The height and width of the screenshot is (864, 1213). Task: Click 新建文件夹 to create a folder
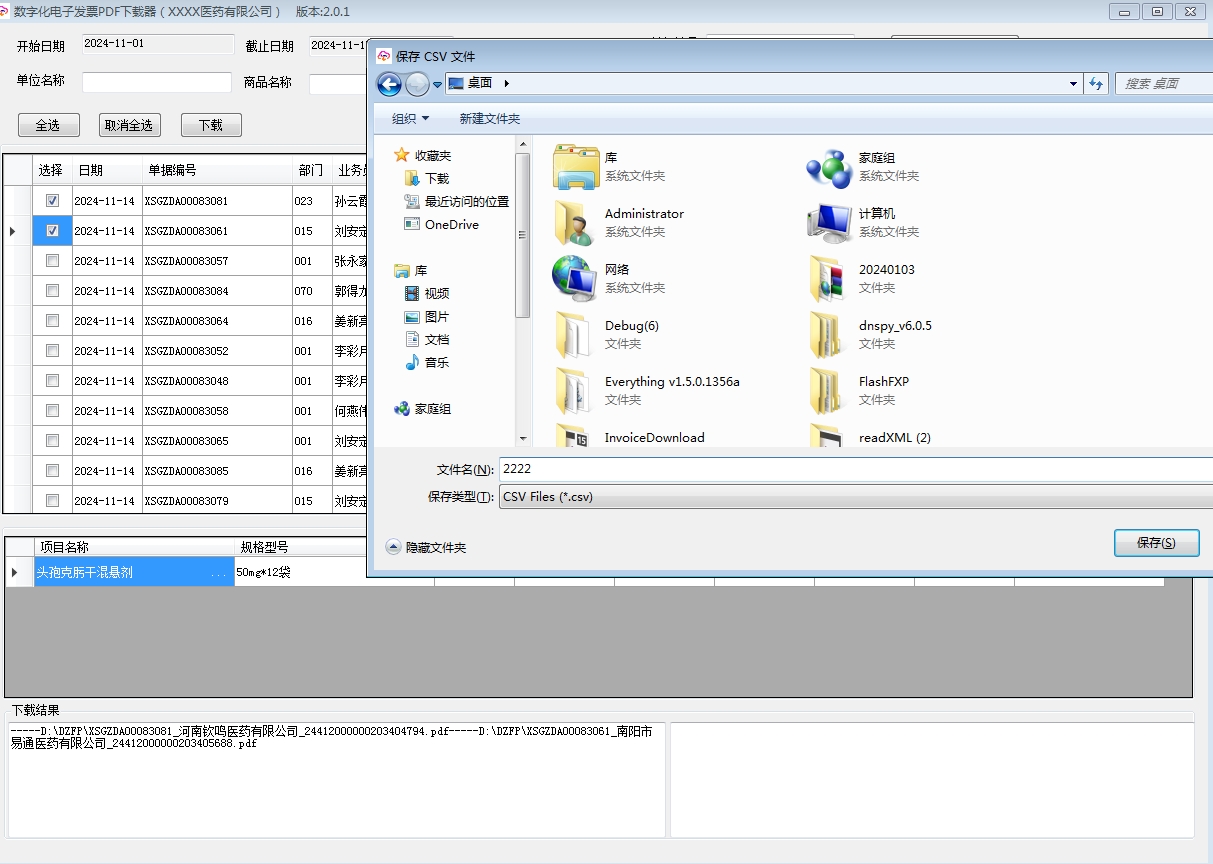point(489,118)
